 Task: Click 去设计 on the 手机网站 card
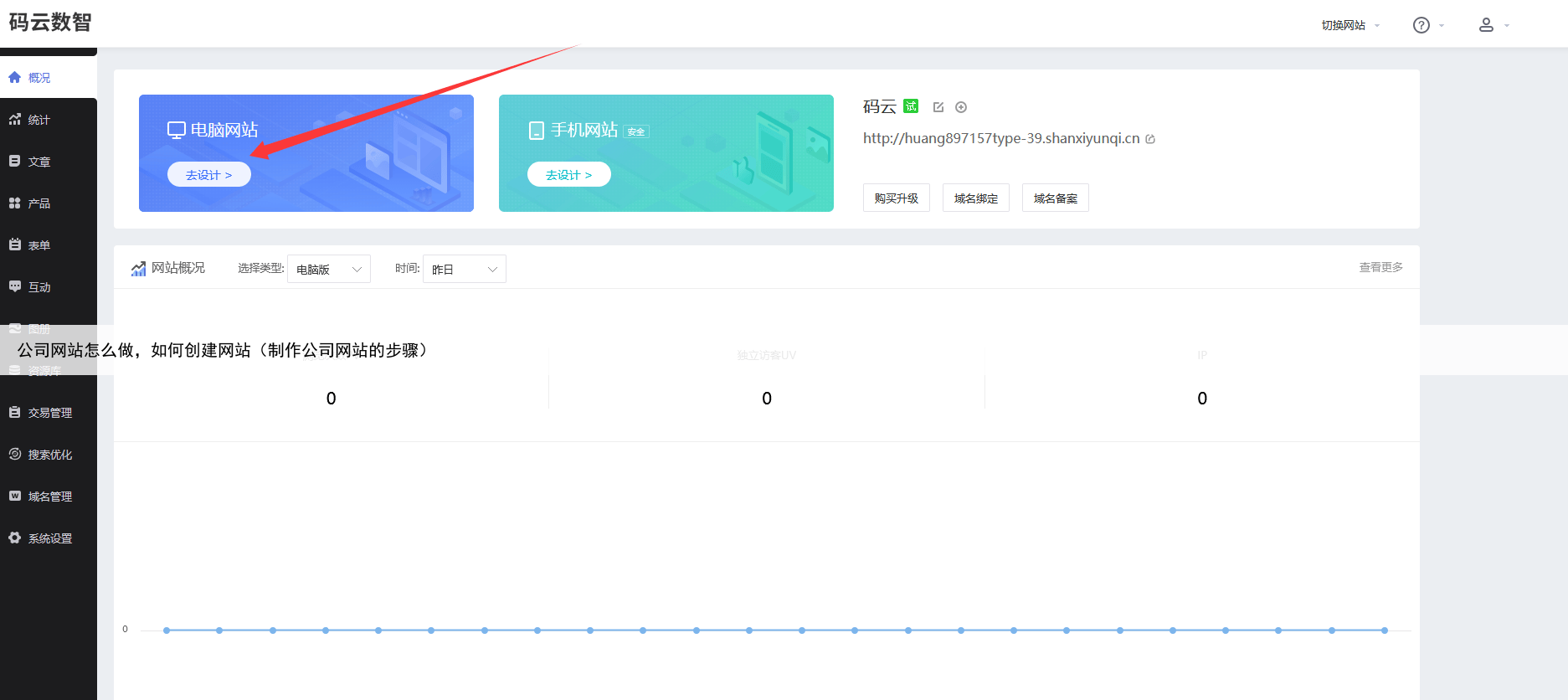(568, 174)
